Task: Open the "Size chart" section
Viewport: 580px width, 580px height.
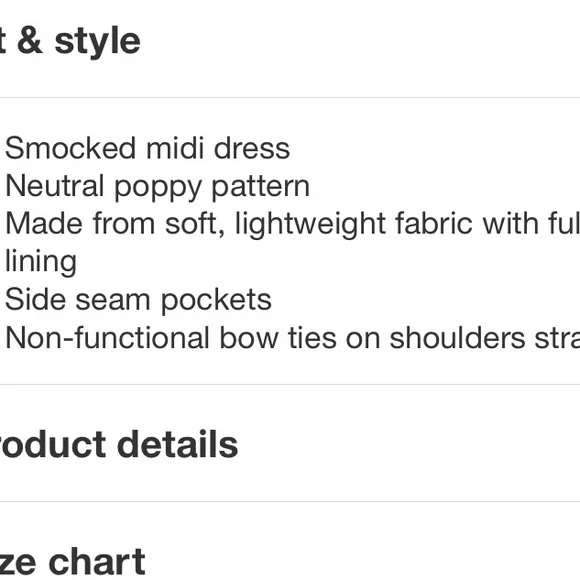Action: pos(72,562)
